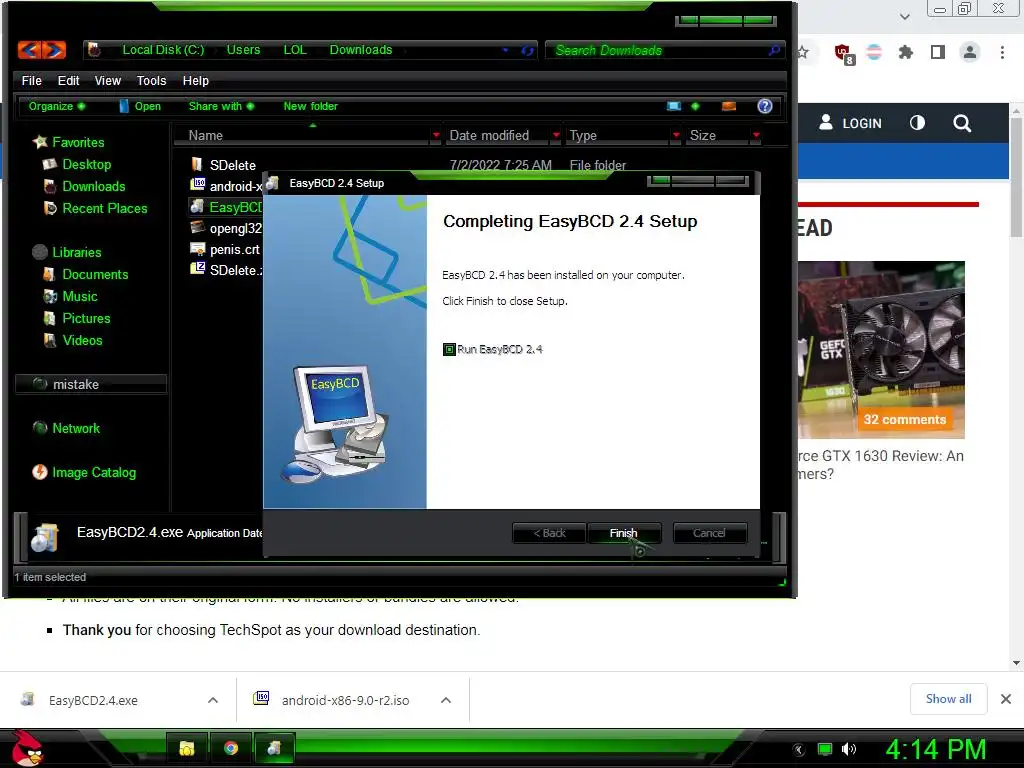Expand EasyBCD2.4.exe download options arrow
The width and height of the screenshot is (1024, 768).
click(x=212, y=700)
